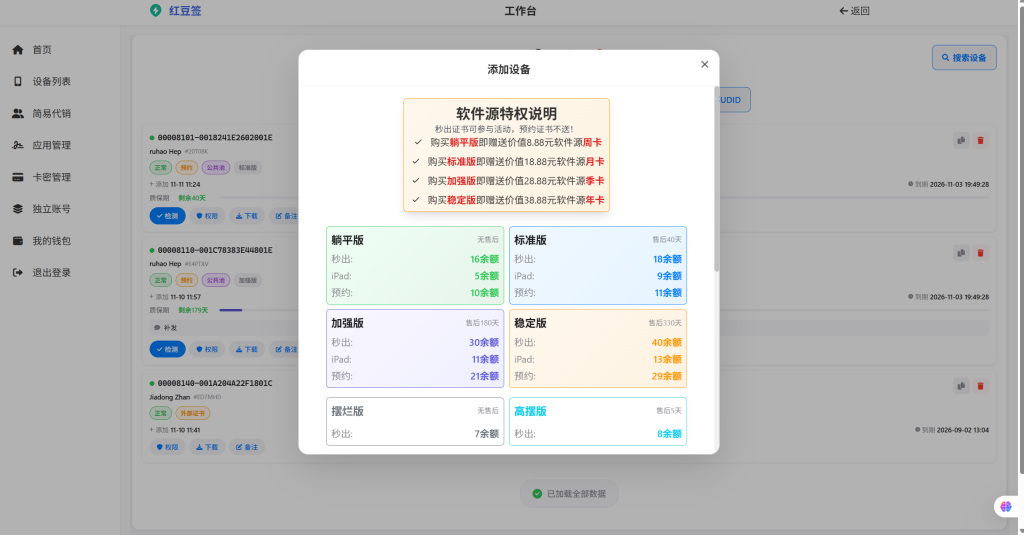Click the partially hidden UDID button

coord(735,100)
